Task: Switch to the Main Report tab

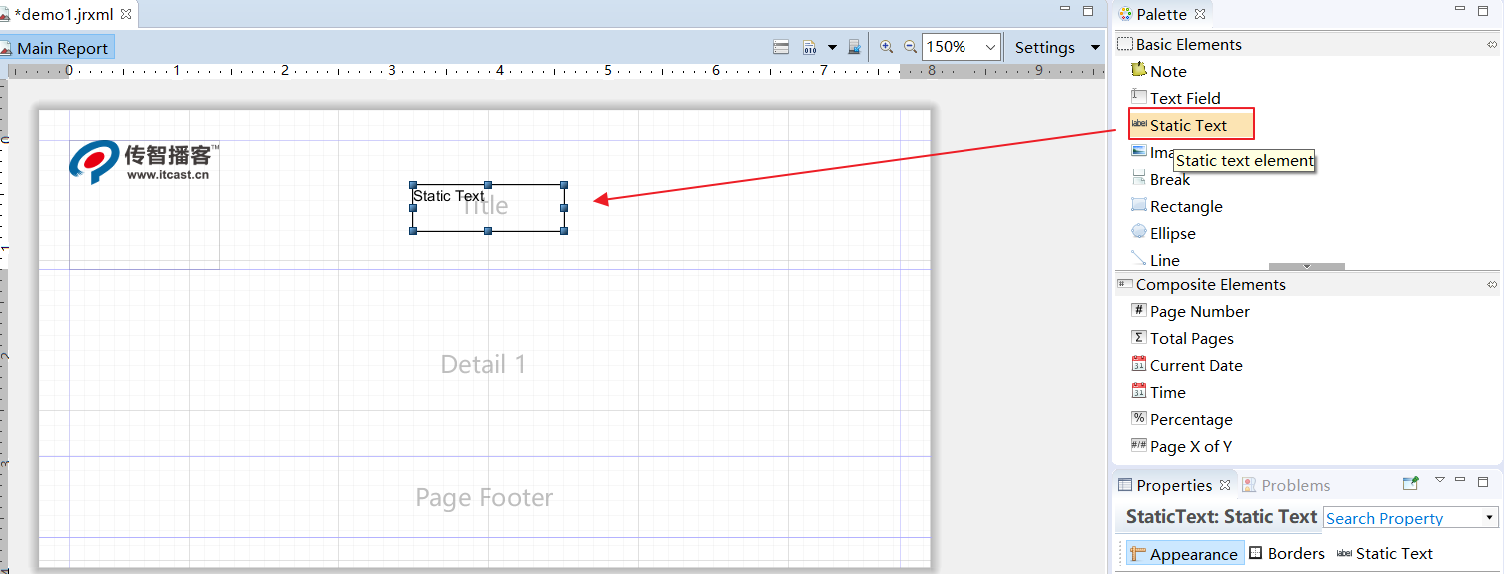Action: pos(55,48)
